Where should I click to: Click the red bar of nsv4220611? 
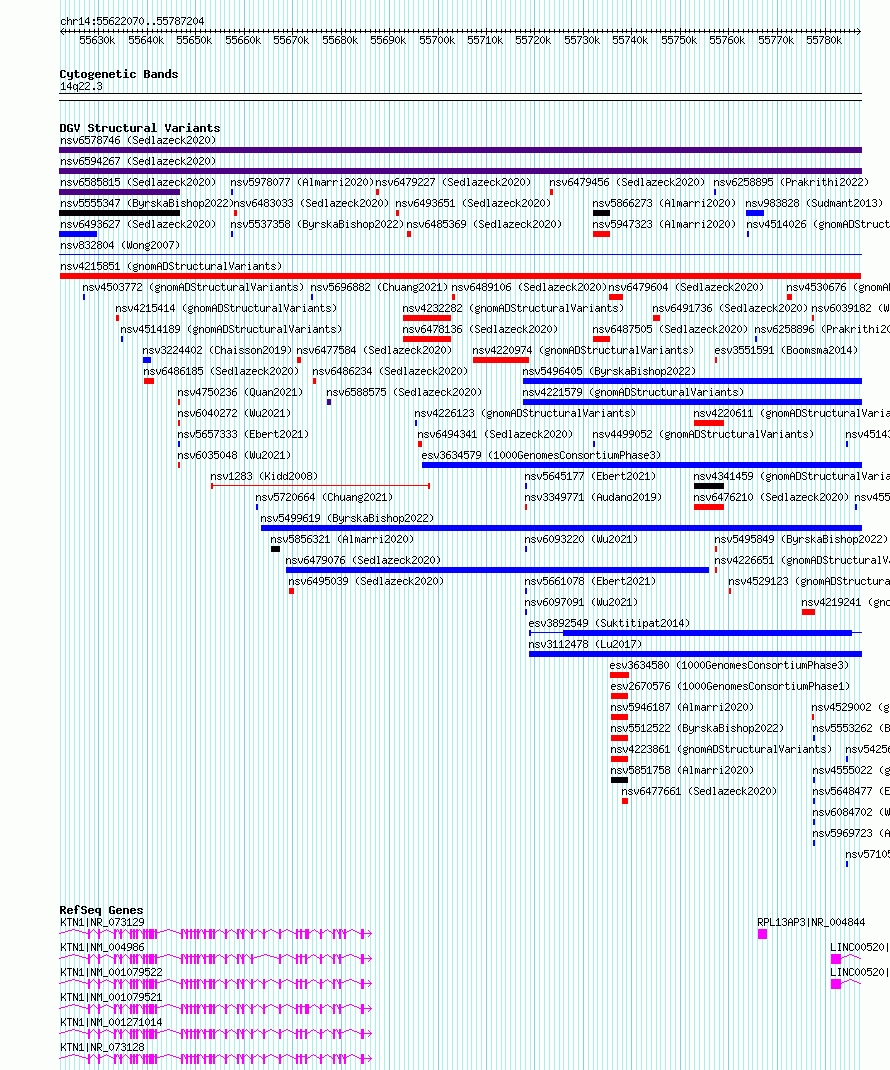(x=708, y=424)
